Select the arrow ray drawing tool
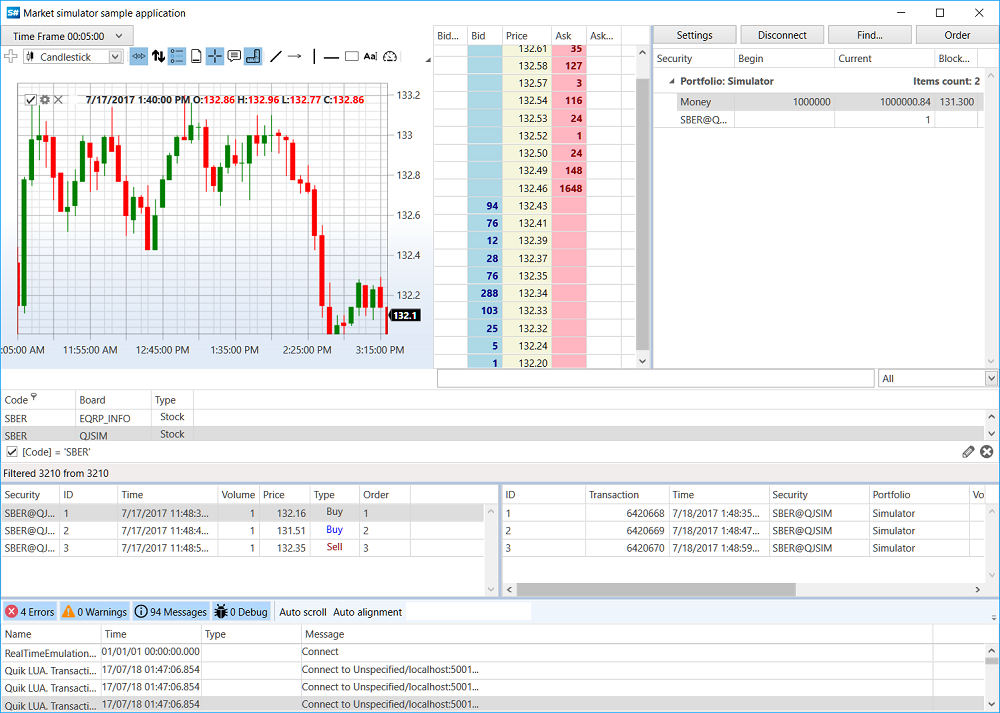This screenshot has width=1000, height=713. (294, 57)
